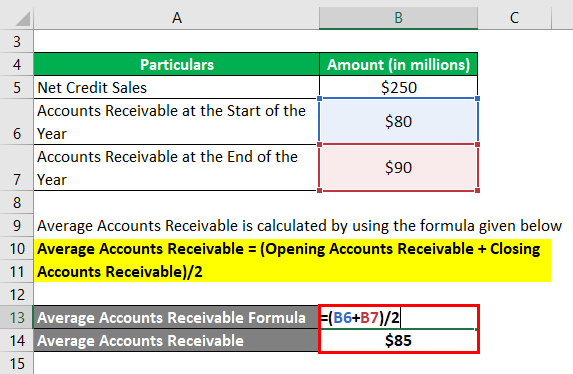Viewport: 573px width, 374px height.
Task: Click the 'Particulars' header cell
Action: pyautogui.click(x=177, y=64)
